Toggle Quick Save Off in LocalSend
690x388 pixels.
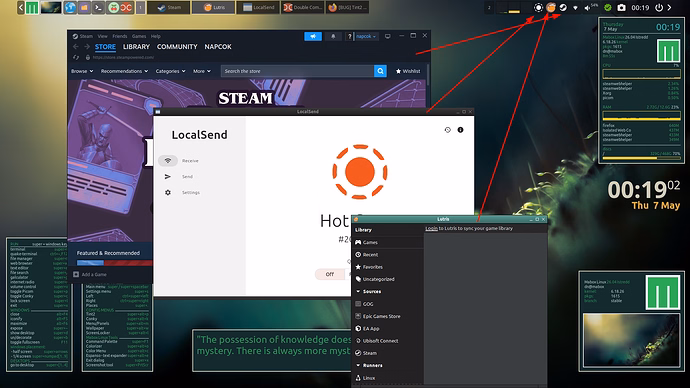330,274
